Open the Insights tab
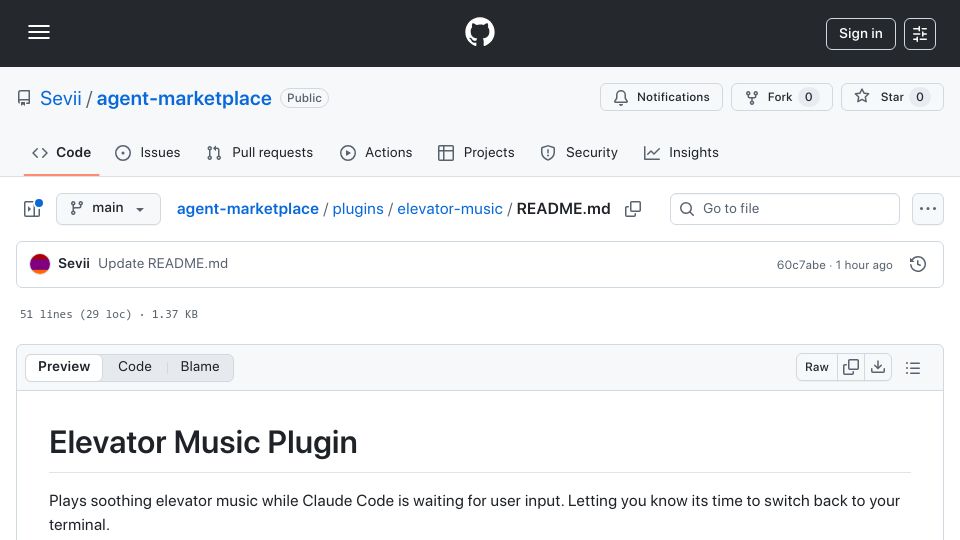The width and height of the screenshot is (960, 540). coord(681,152)
